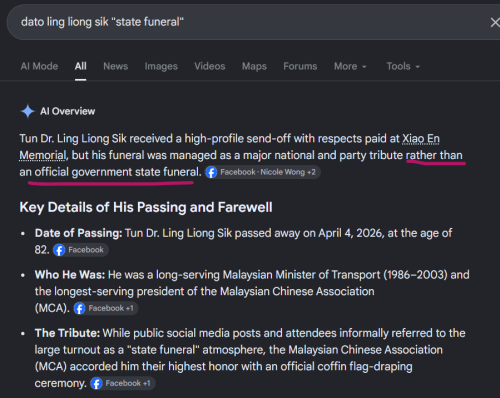Go to the Videos tab
This screenshot has width=500, height=398.
point(210,66)
